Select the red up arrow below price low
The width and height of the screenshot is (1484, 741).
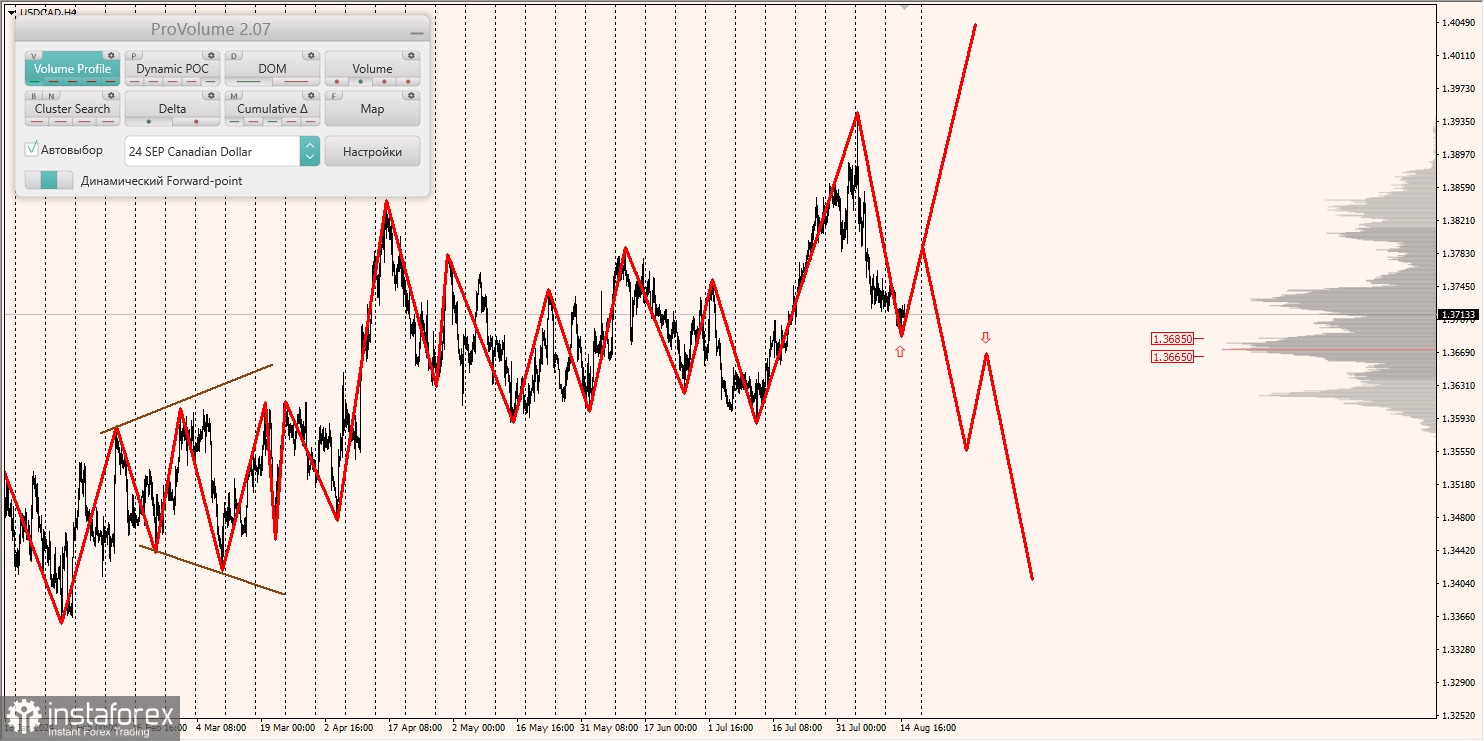[x=900, y=351]
